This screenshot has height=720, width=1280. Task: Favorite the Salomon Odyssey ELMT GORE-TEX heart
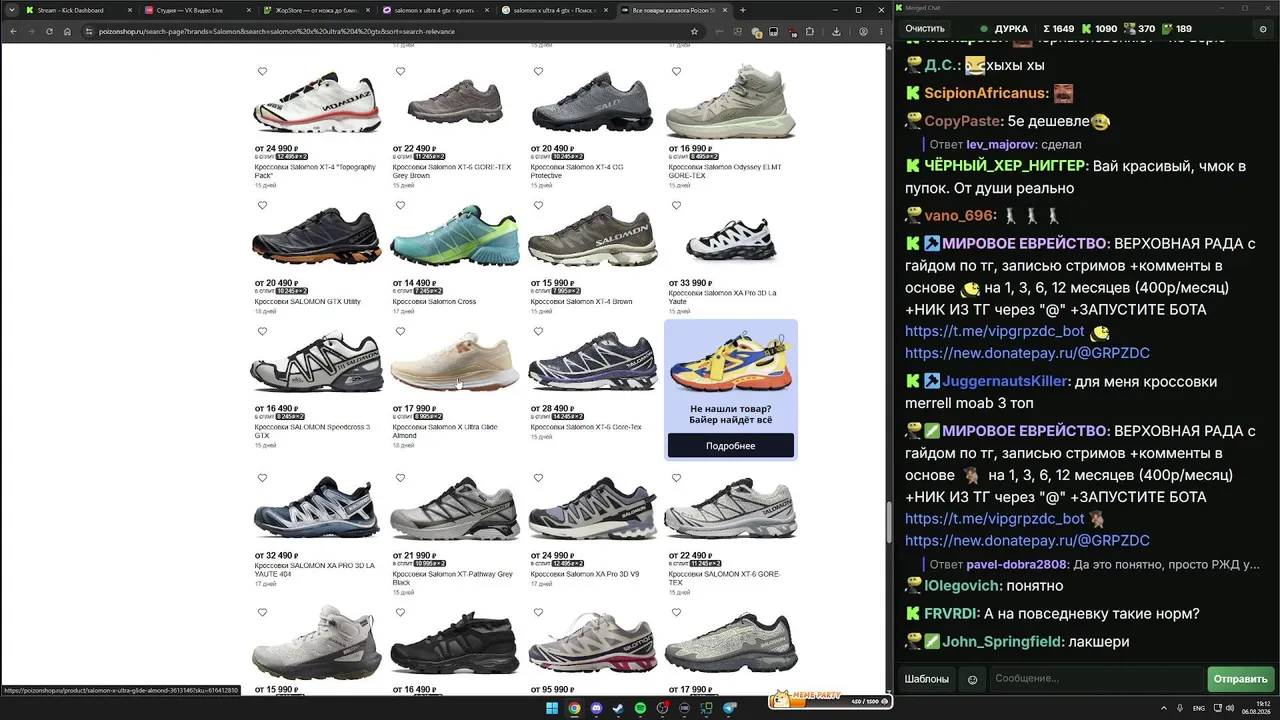point(676,71)
